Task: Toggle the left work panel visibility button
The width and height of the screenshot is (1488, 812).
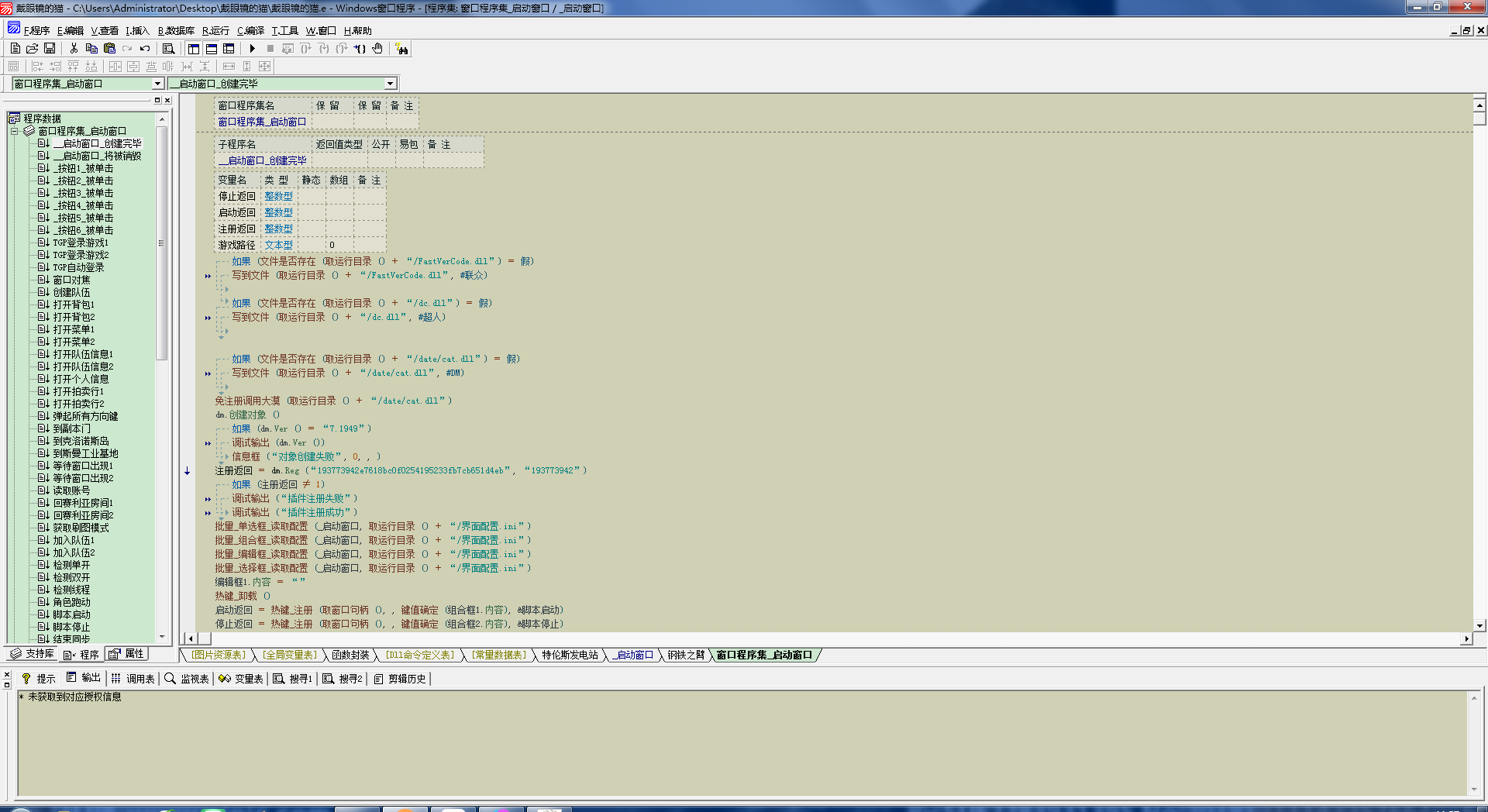Action: 193,48
